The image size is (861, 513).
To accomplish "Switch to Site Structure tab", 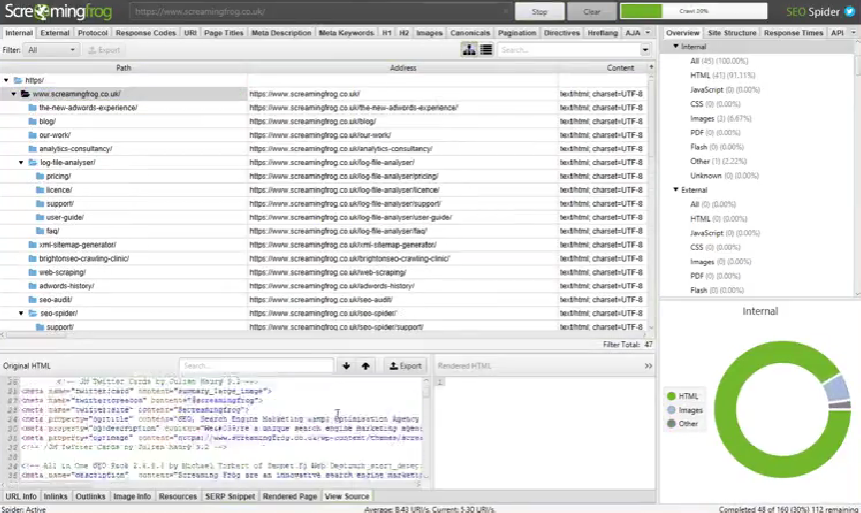I will pyautogui.click(x=732, y=33).
